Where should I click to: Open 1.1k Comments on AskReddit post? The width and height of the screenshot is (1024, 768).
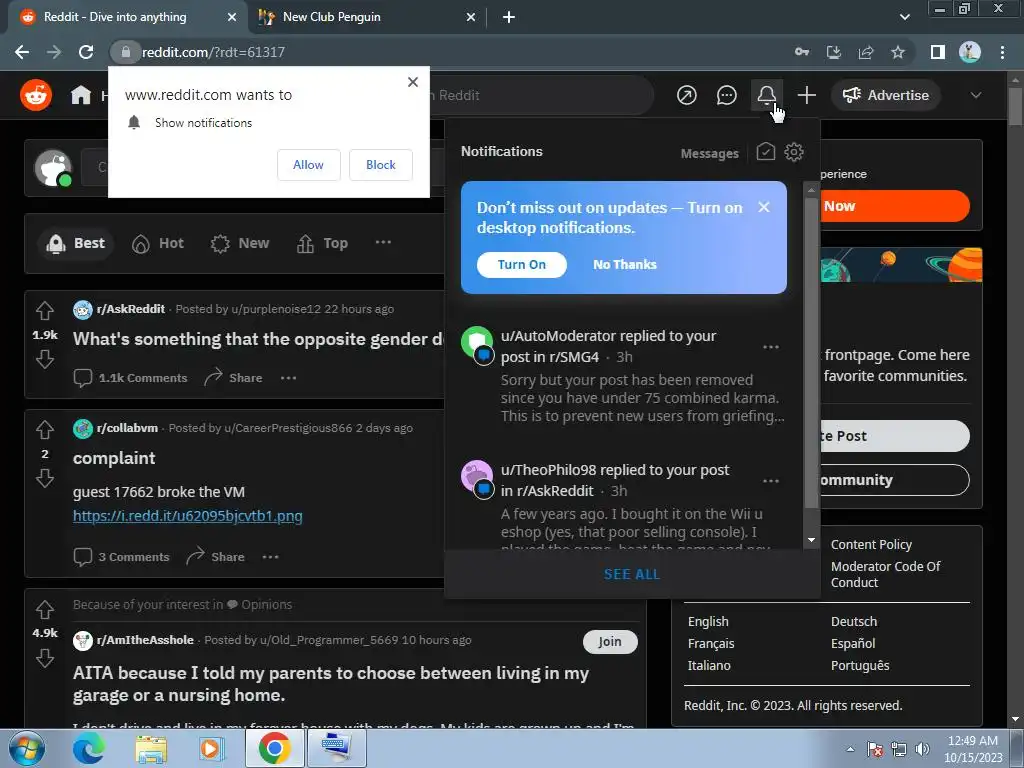pyautogui.click(x=131, y=377)
